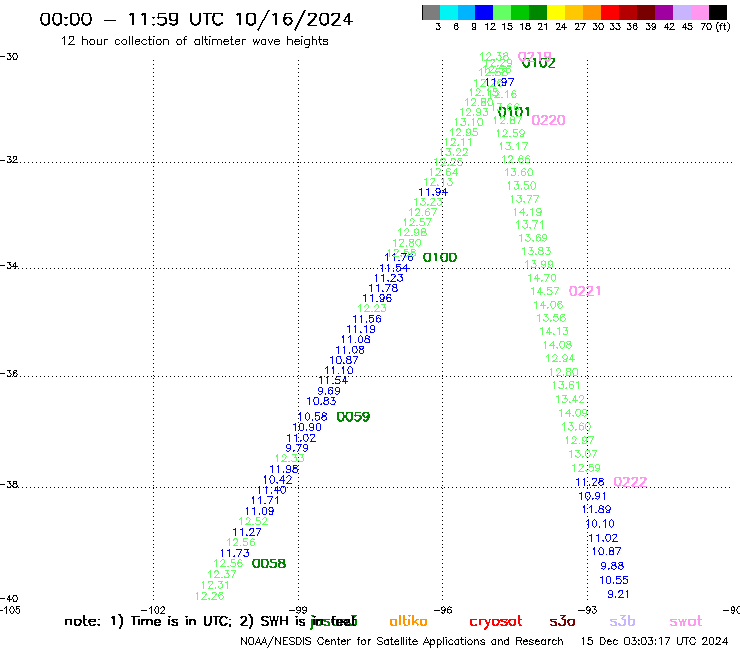This screenshot has width=740, height=650.
Task: Click the 12.52 wave height value
Action: [x=253, y=522]
